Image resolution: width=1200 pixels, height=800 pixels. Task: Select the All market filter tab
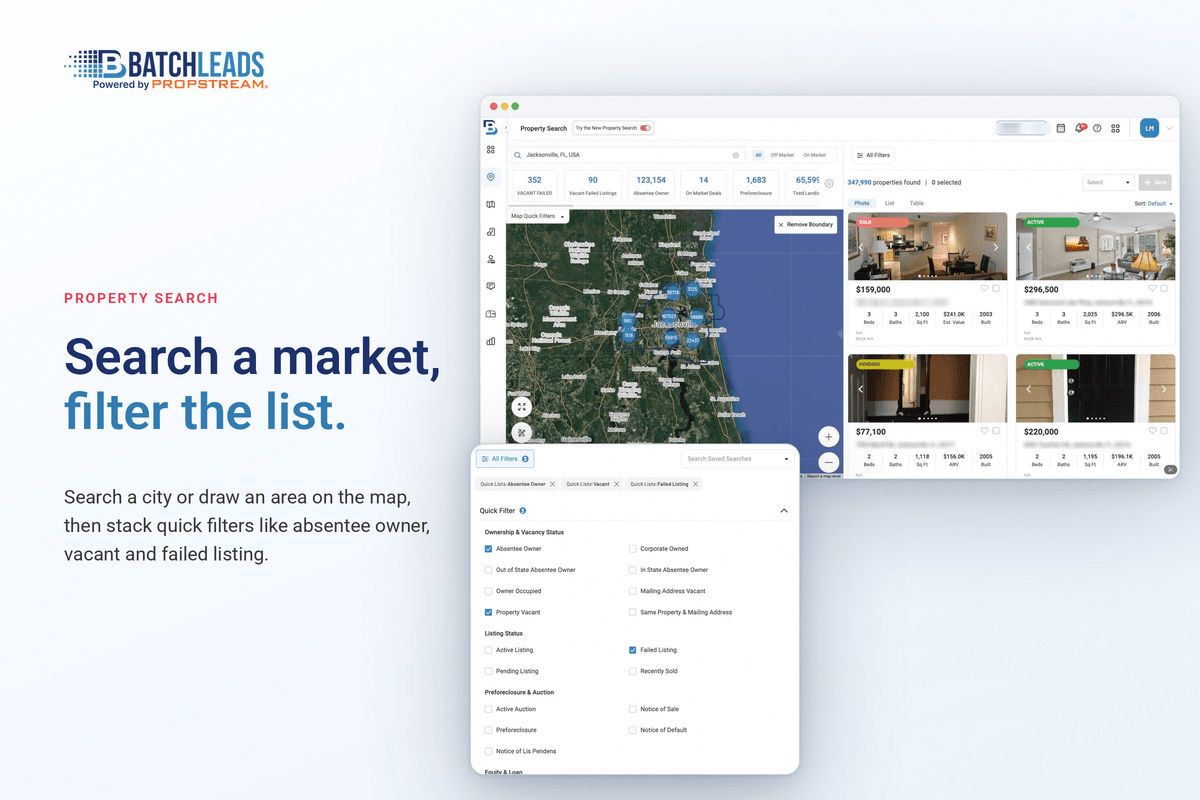click(x=758, y=155)
